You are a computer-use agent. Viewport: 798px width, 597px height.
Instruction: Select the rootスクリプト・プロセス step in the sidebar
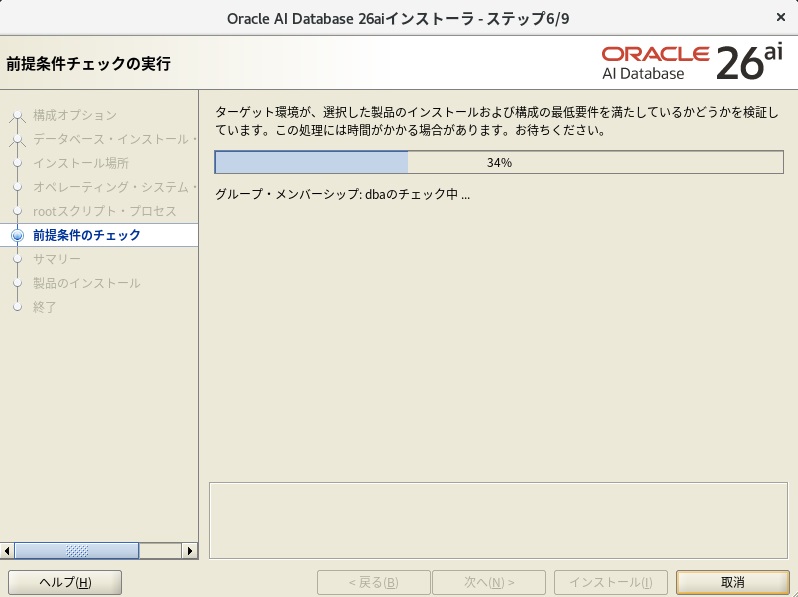point(104,211)
